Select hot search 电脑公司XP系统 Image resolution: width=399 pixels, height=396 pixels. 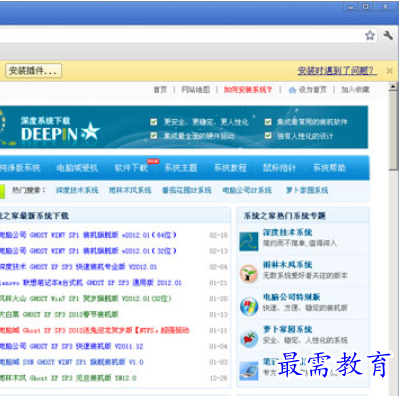[247, 190]
